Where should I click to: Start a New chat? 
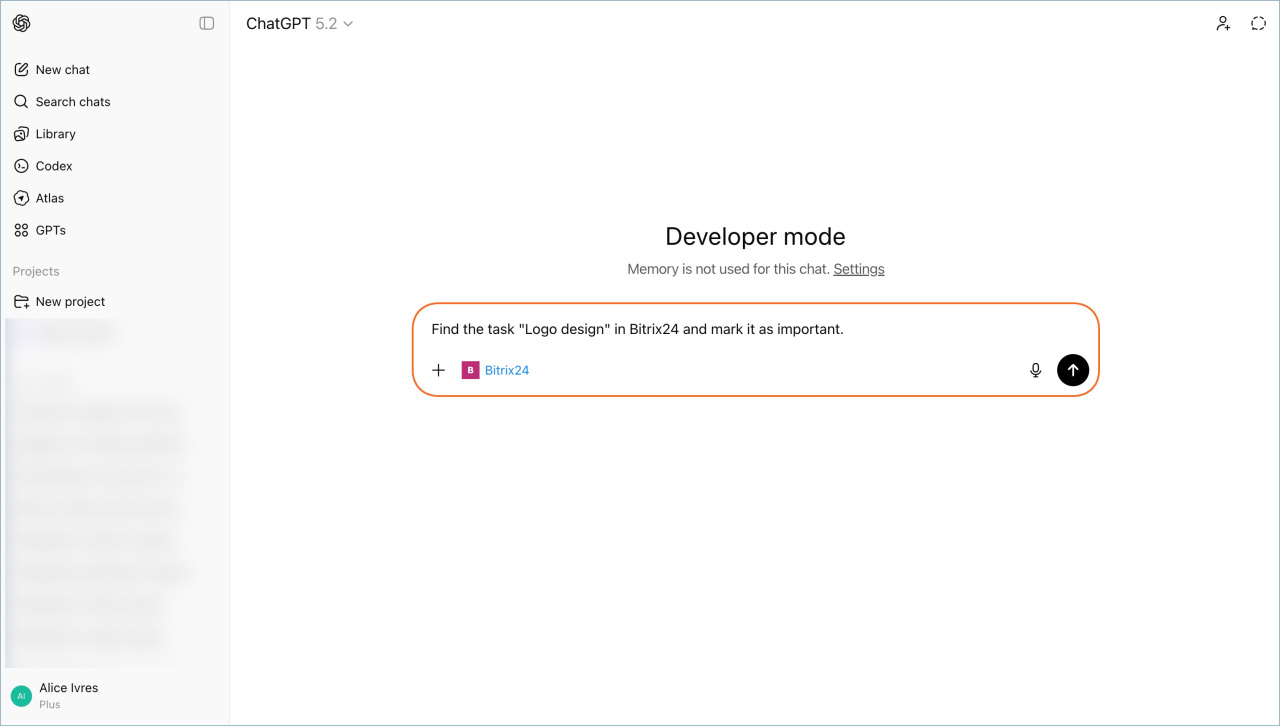[62, 70]
